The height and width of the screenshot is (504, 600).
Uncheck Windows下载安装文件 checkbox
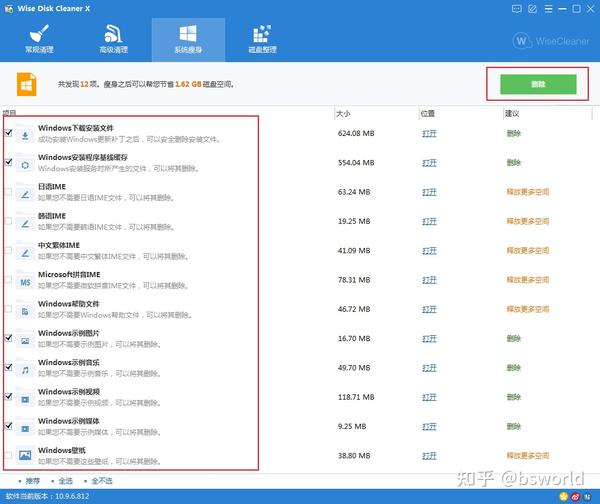[8, 133]
